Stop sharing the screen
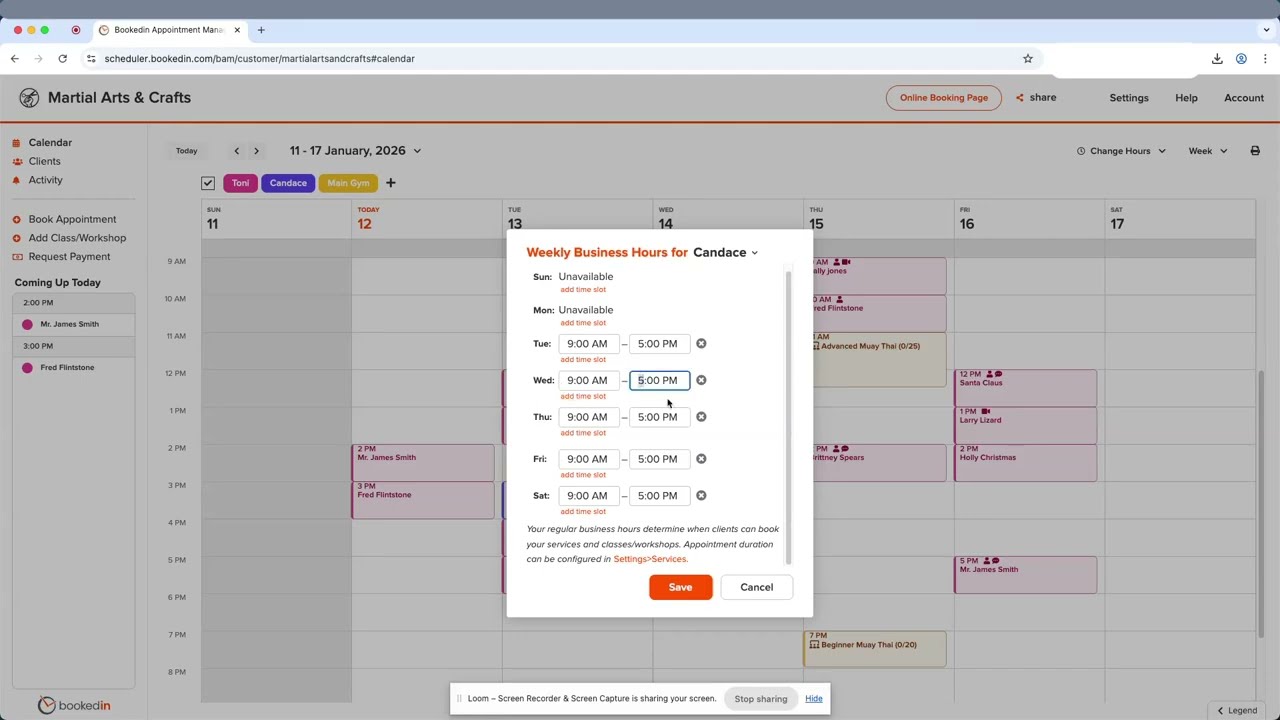Image resolution: width=1280 pixels, height=720 pixels. (x=761, y=699)
